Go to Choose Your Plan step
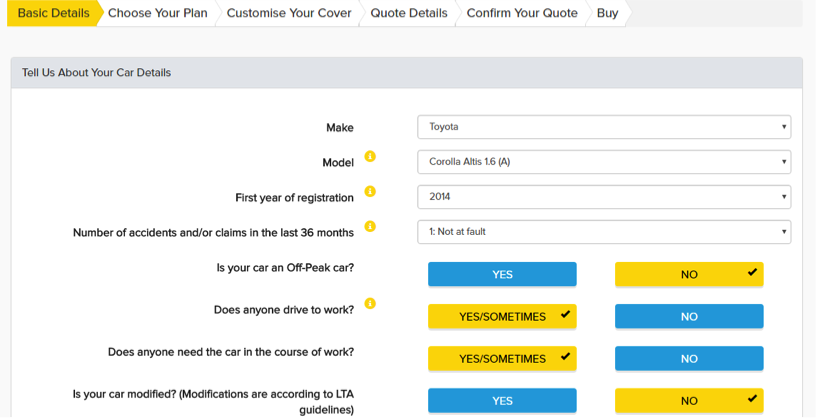This screenshot has height=418, width=816. click(x=158, y=13)
